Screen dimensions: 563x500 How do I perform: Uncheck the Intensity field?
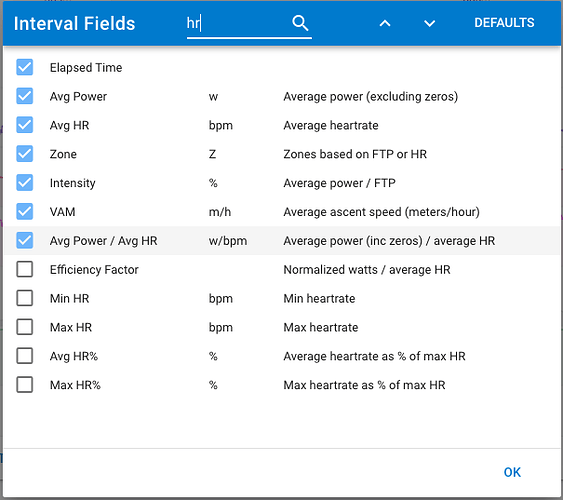pos(24,183)
